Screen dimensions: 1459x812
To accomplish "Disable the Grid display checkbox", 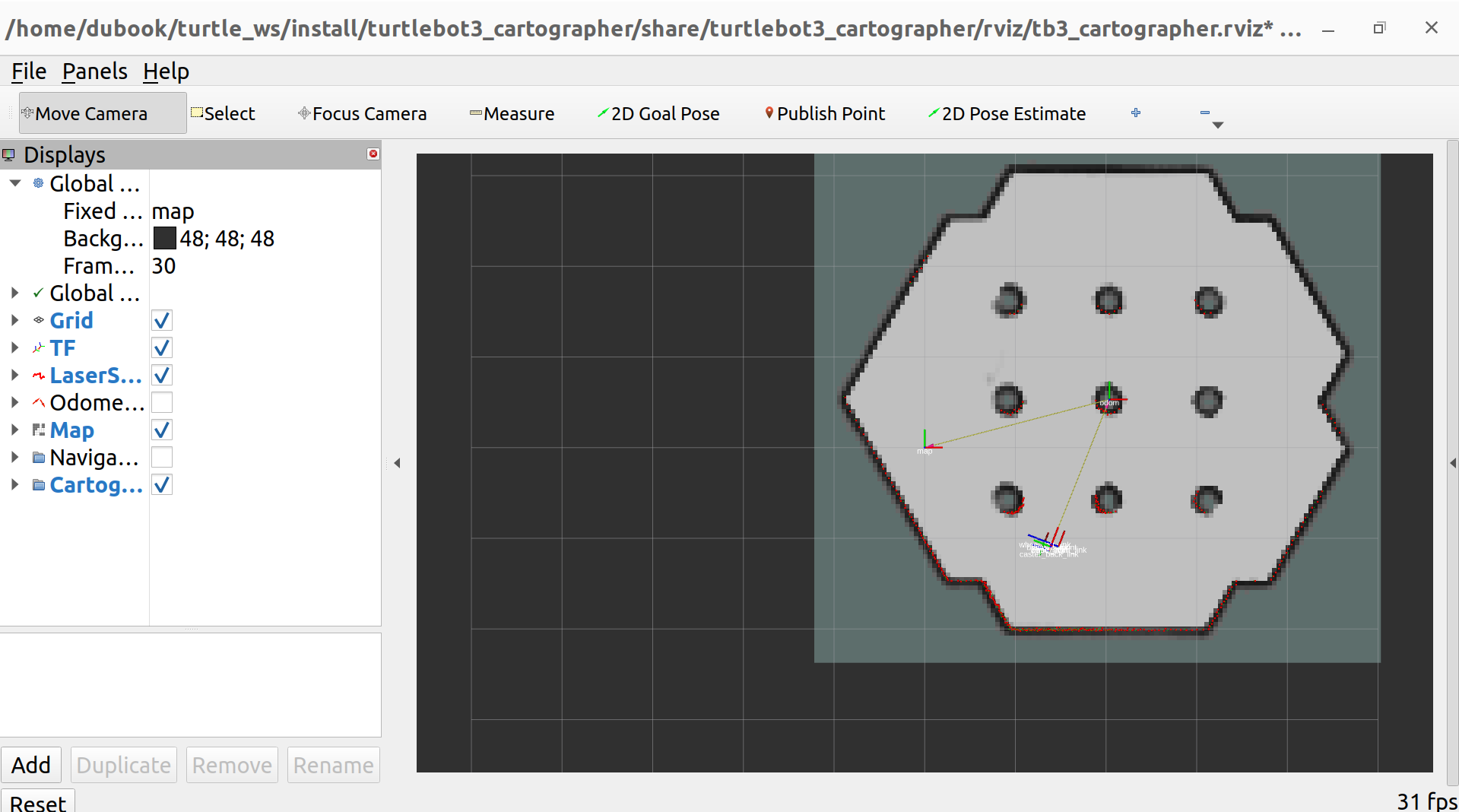I will click(x=162, y=320).
